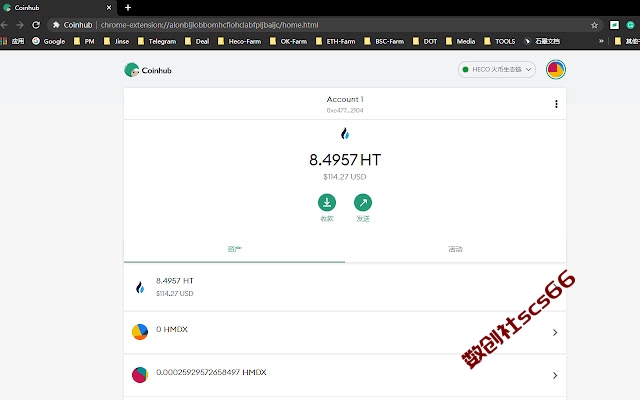Click the green send arrow icon
640x400 pixels.
(363, 202)
